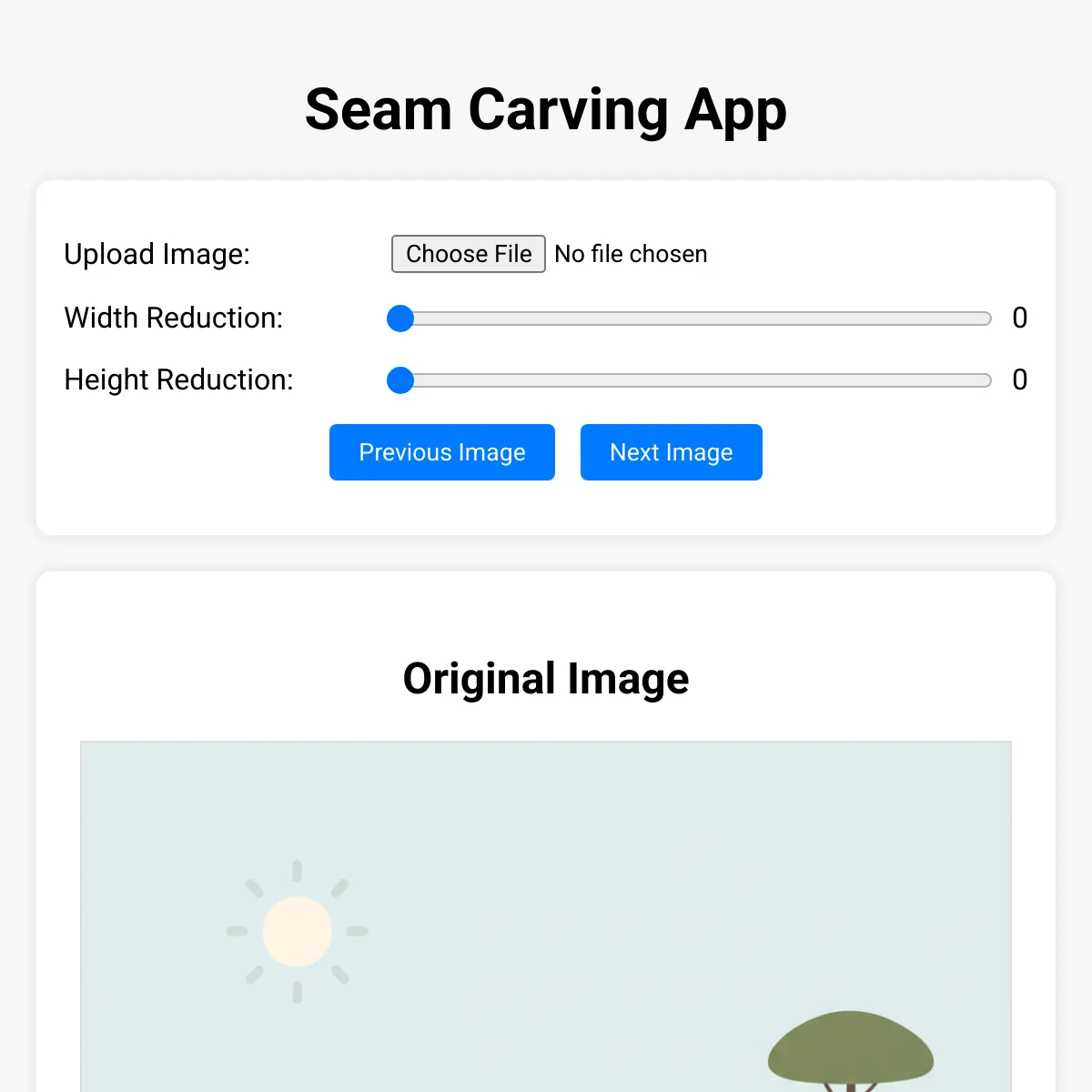Click the far right end of the Height Reduction track
Viewport: 1092px width, 1092px height.
(x=986, y=380)
